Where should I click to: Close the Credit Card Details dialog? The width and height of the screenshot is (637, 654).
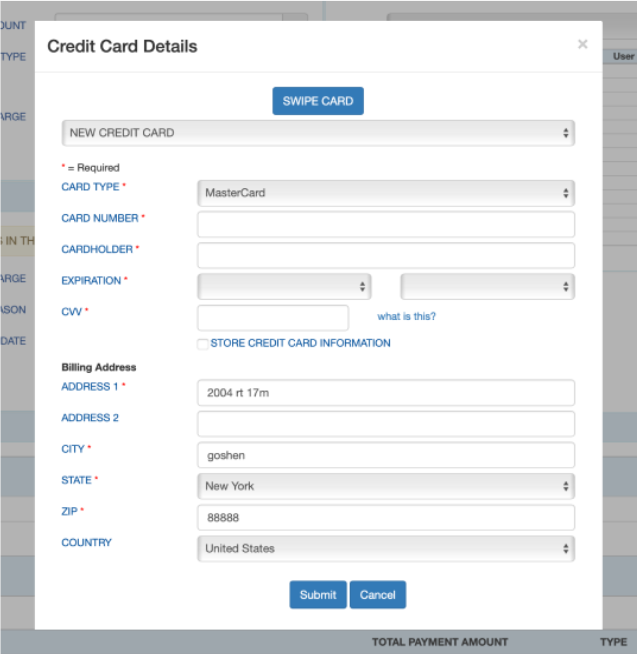tap(582, 45)
